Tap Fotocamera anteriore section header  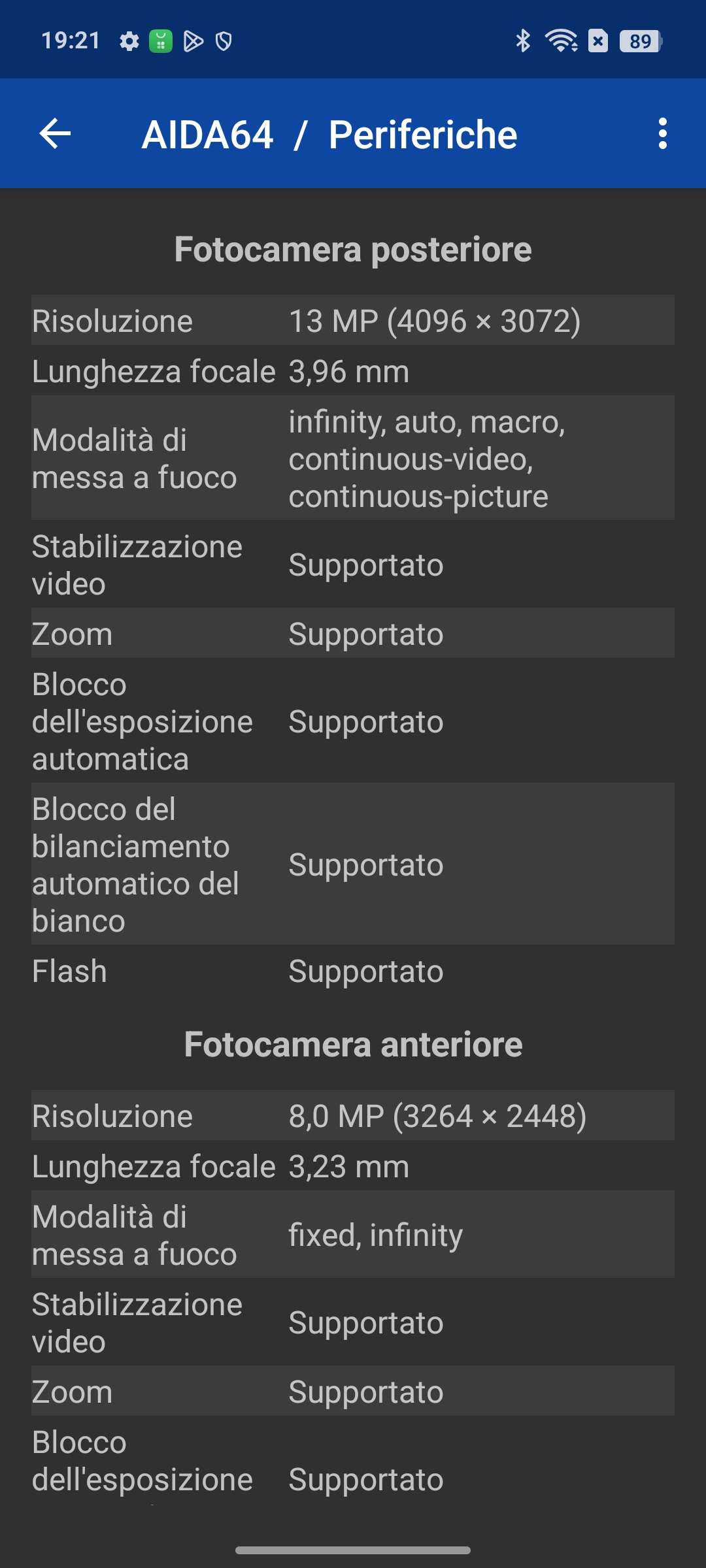(x=353, y=1044)
